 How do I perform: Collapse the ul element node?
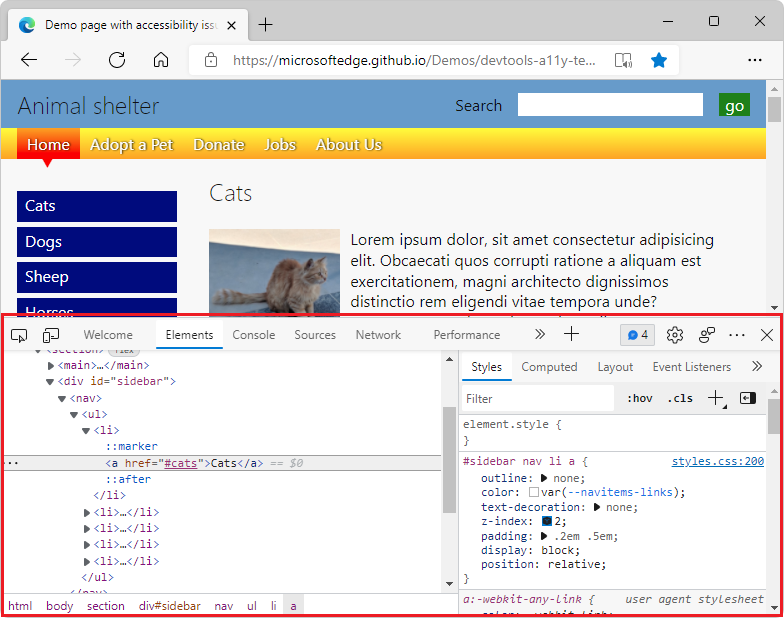[74, 414]
